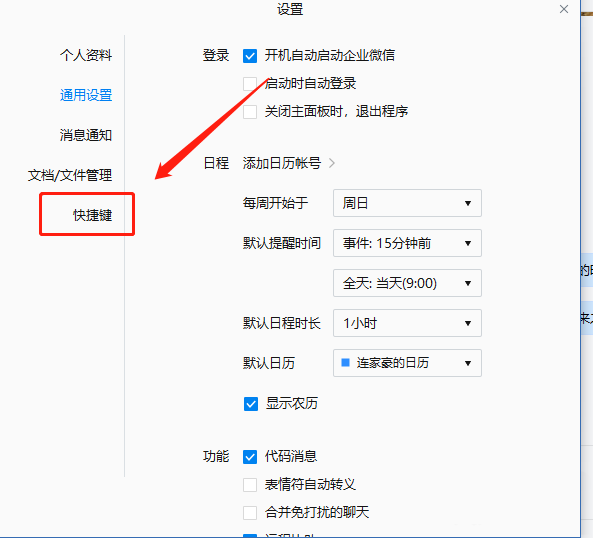The height and width of the screenshot is (538, 593).
Task: Toggle the 代码消息 checkbox
Action: click(x=250, y=457)
